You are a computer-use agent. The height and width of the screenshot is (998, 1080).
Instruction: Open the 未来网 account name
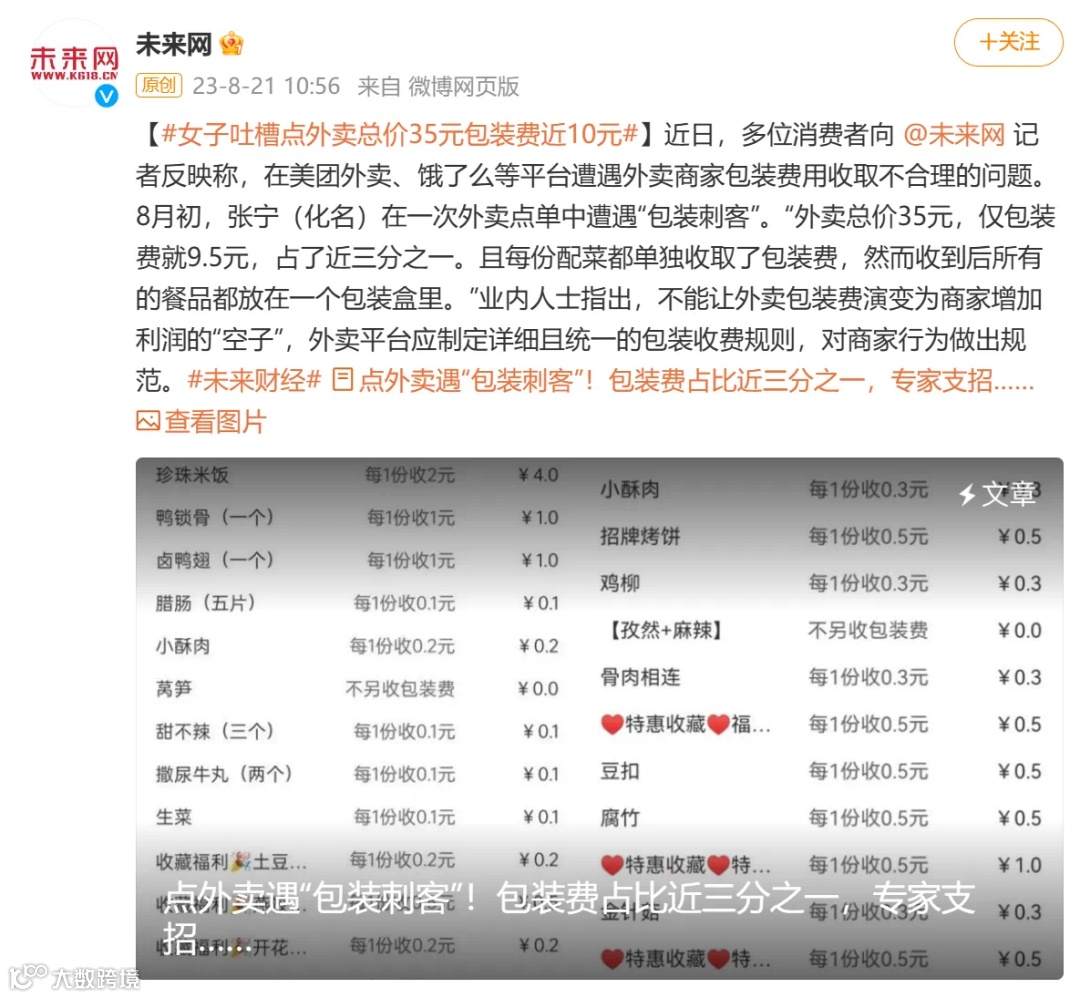174,45
